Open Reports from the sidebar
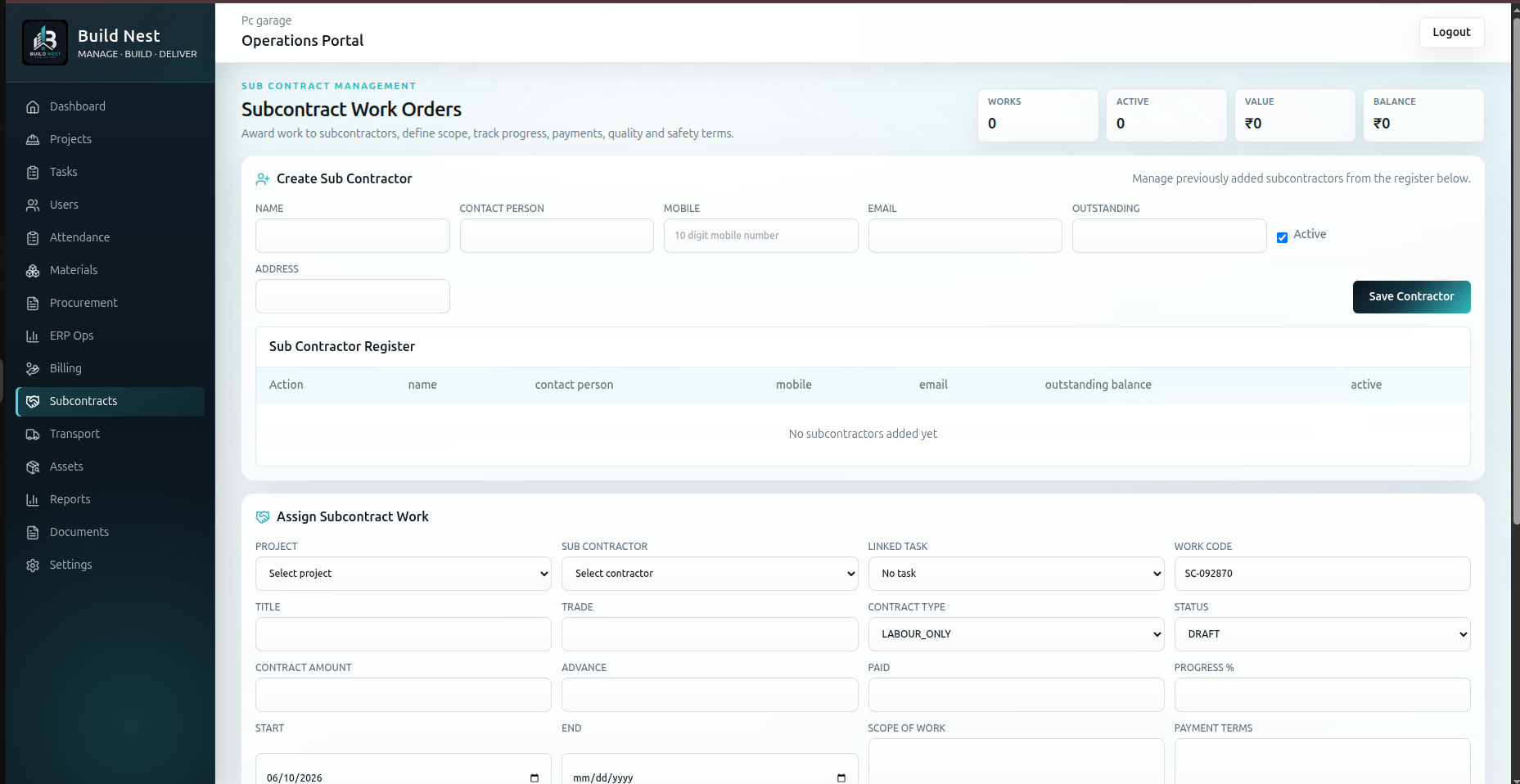This screenshot has width=1520, height=784. (x=111, y=499)
